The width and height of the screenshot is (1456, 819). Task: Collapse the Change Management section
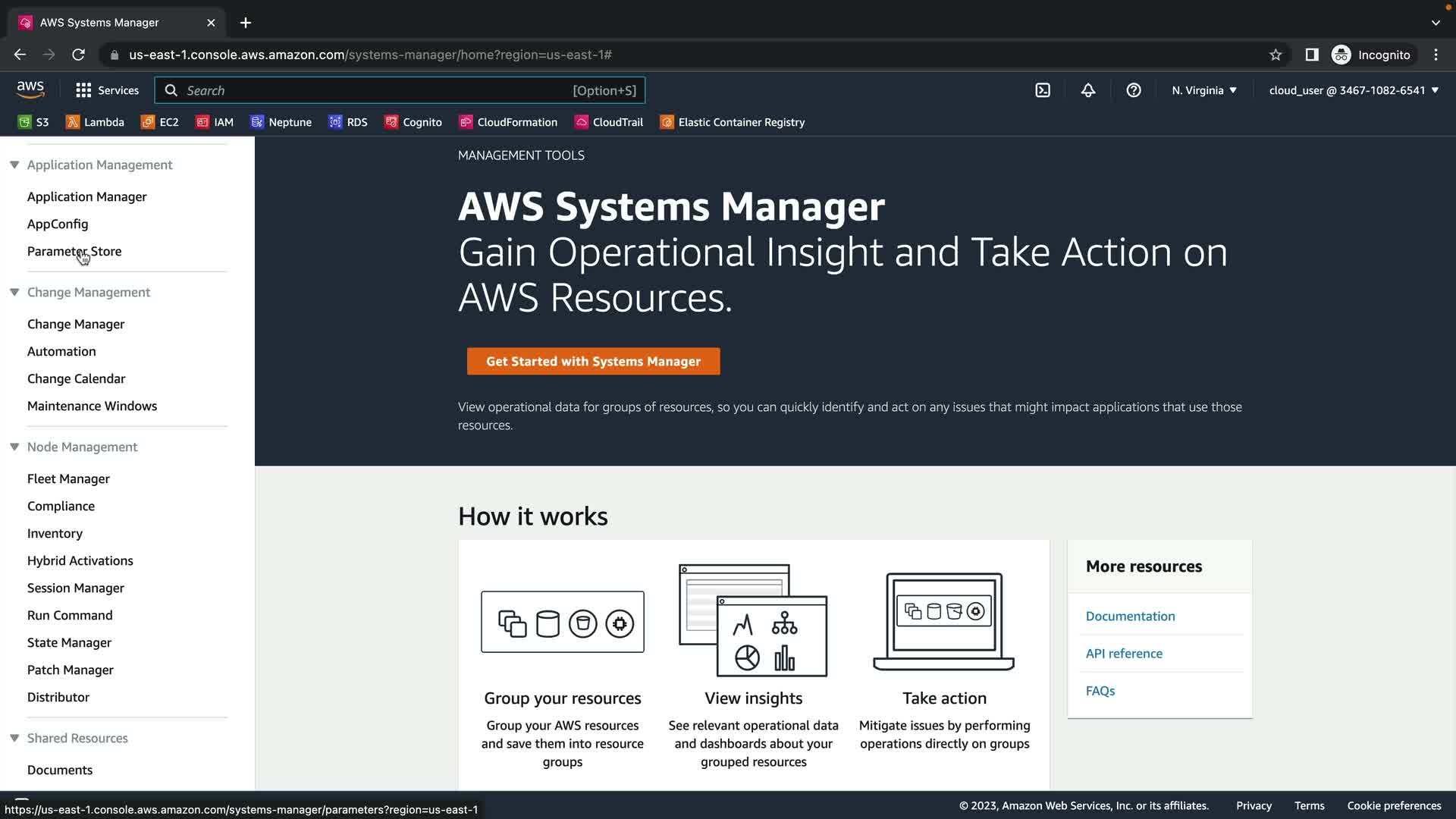pyautogui.click(x=14, y=292)
